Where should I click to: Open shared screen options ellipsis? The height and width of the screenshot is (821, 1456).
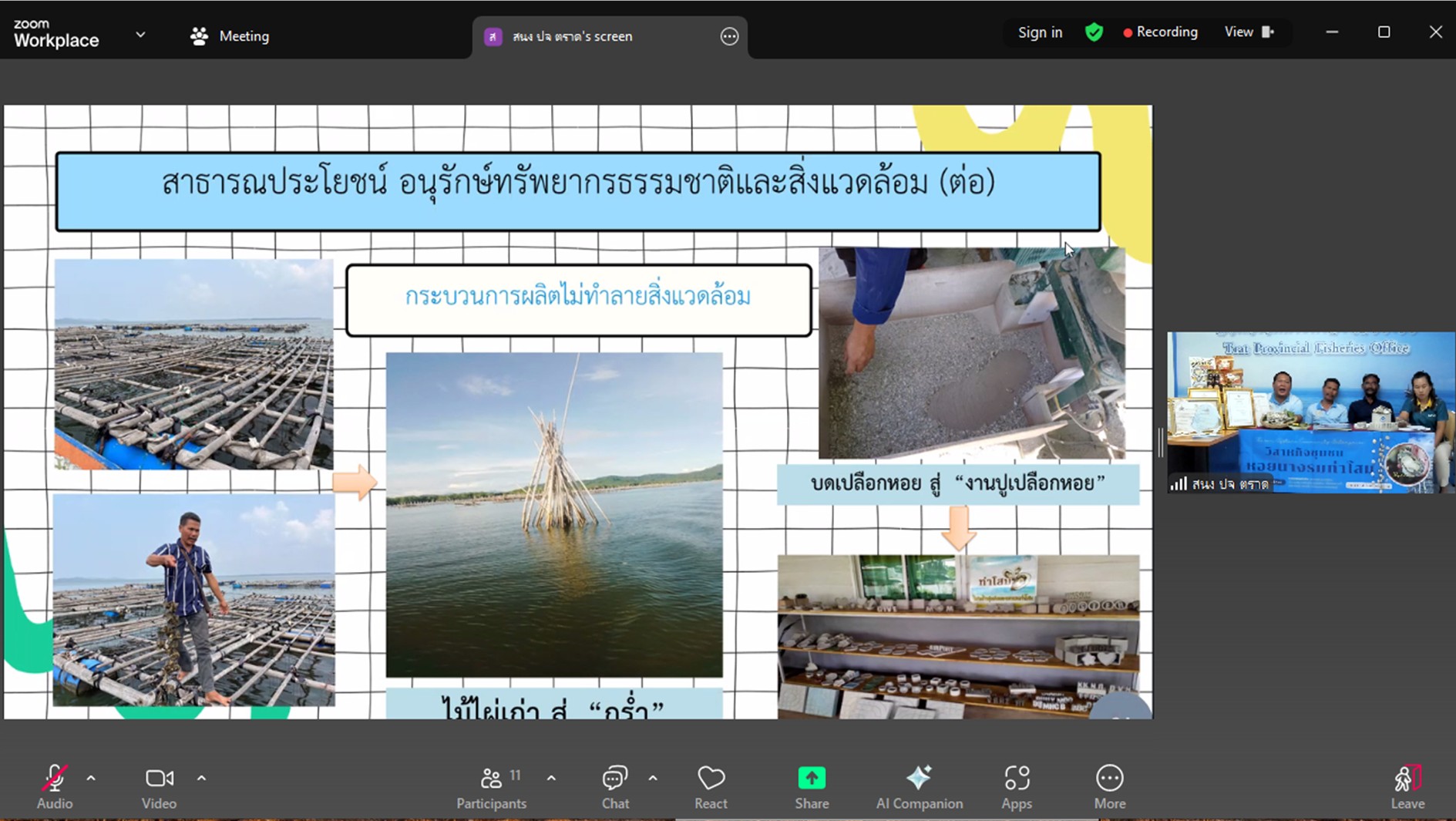tap(729, 36)
